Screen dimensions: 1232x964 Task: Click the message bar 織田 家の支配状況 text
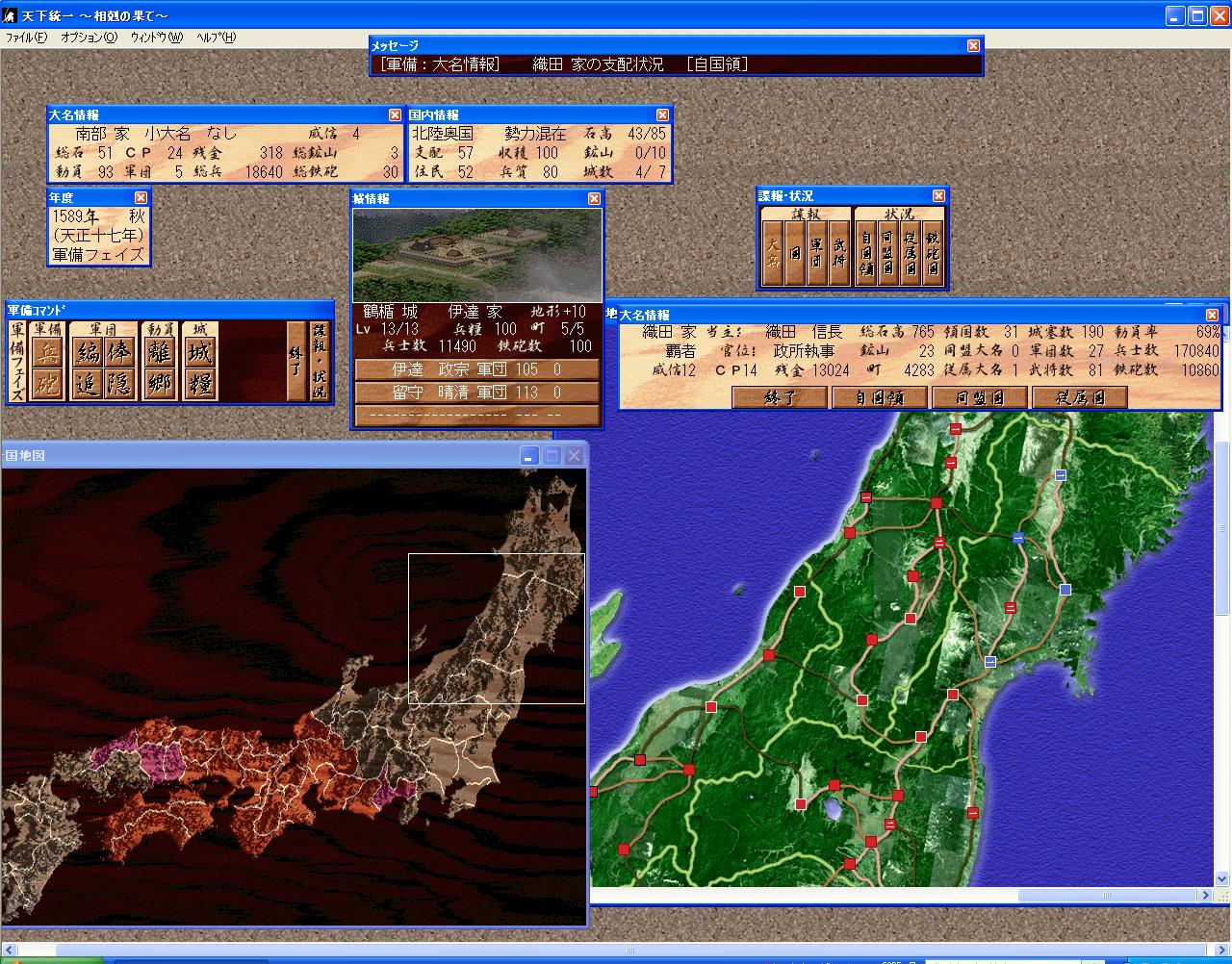coord(598,64)
